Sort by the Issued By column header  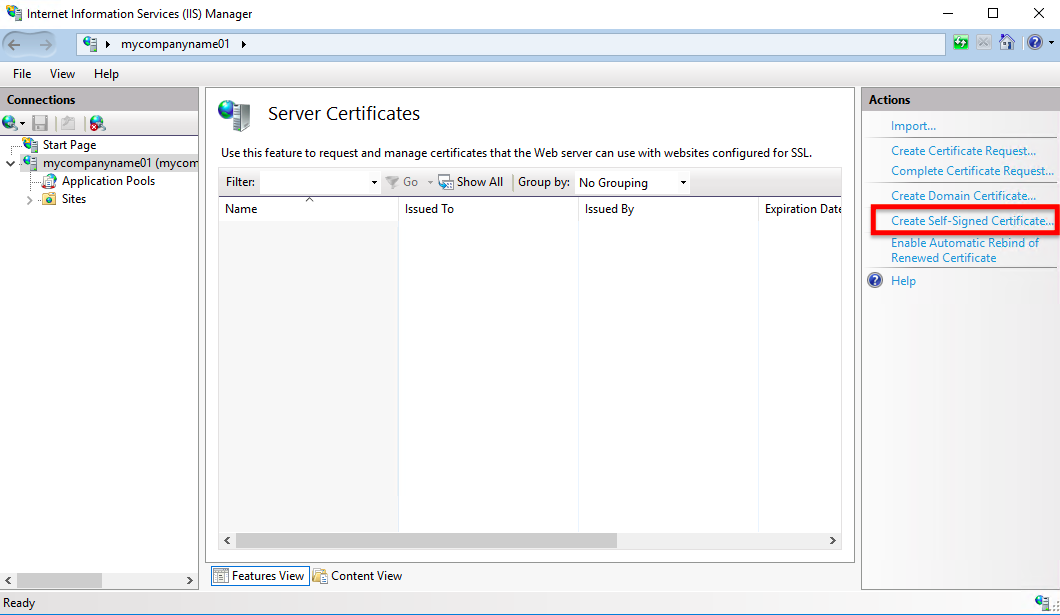(668, 209)
